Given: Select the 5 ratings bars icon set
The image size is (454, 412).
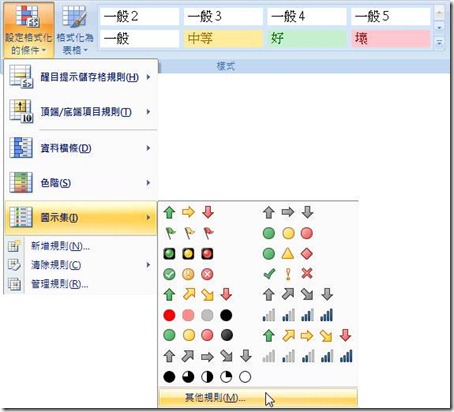Looking at the screenshot, I should (x=307, y=356).
